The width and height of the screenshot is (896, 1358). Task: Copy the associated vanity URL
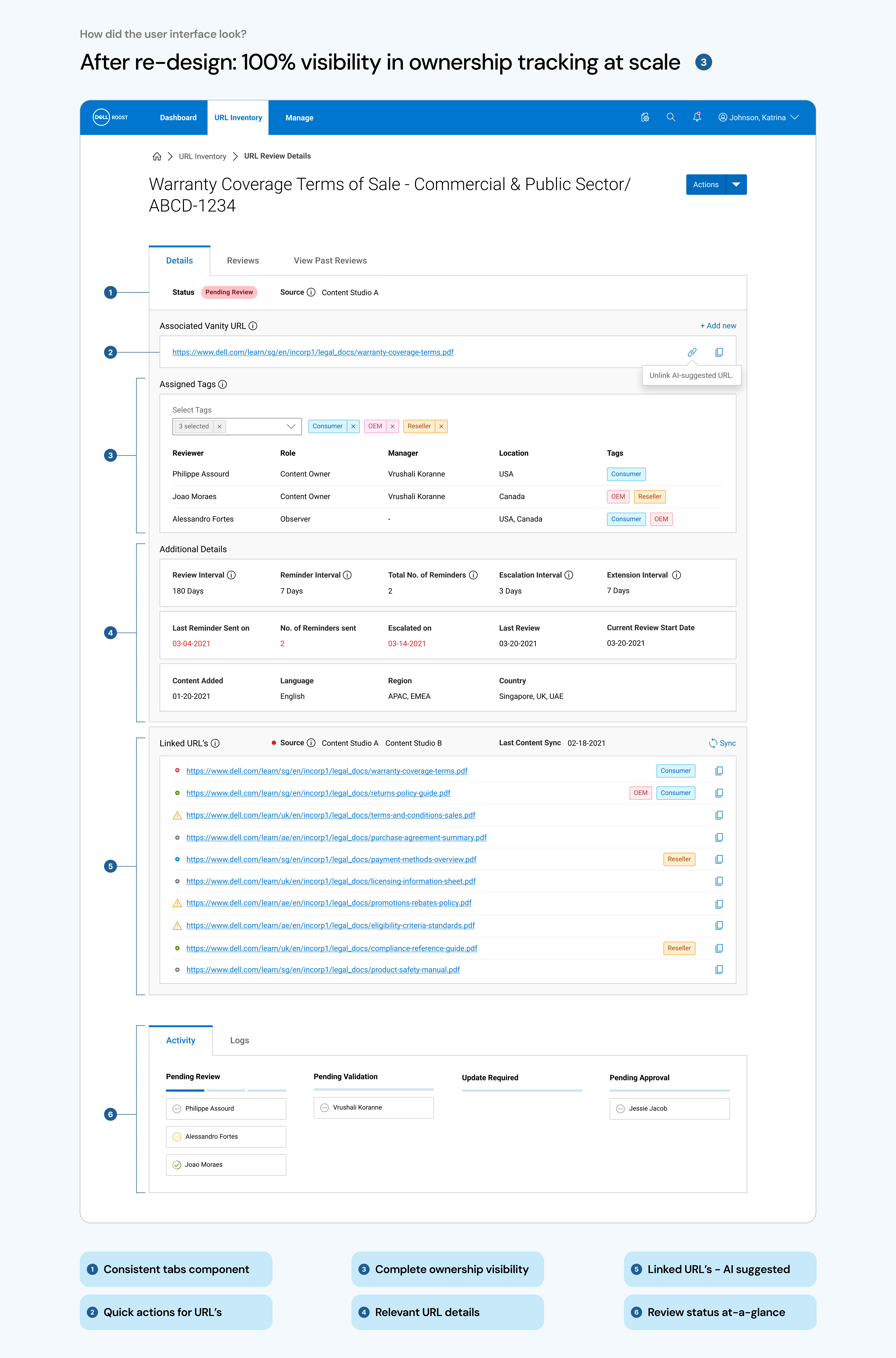tap(719, 352)
